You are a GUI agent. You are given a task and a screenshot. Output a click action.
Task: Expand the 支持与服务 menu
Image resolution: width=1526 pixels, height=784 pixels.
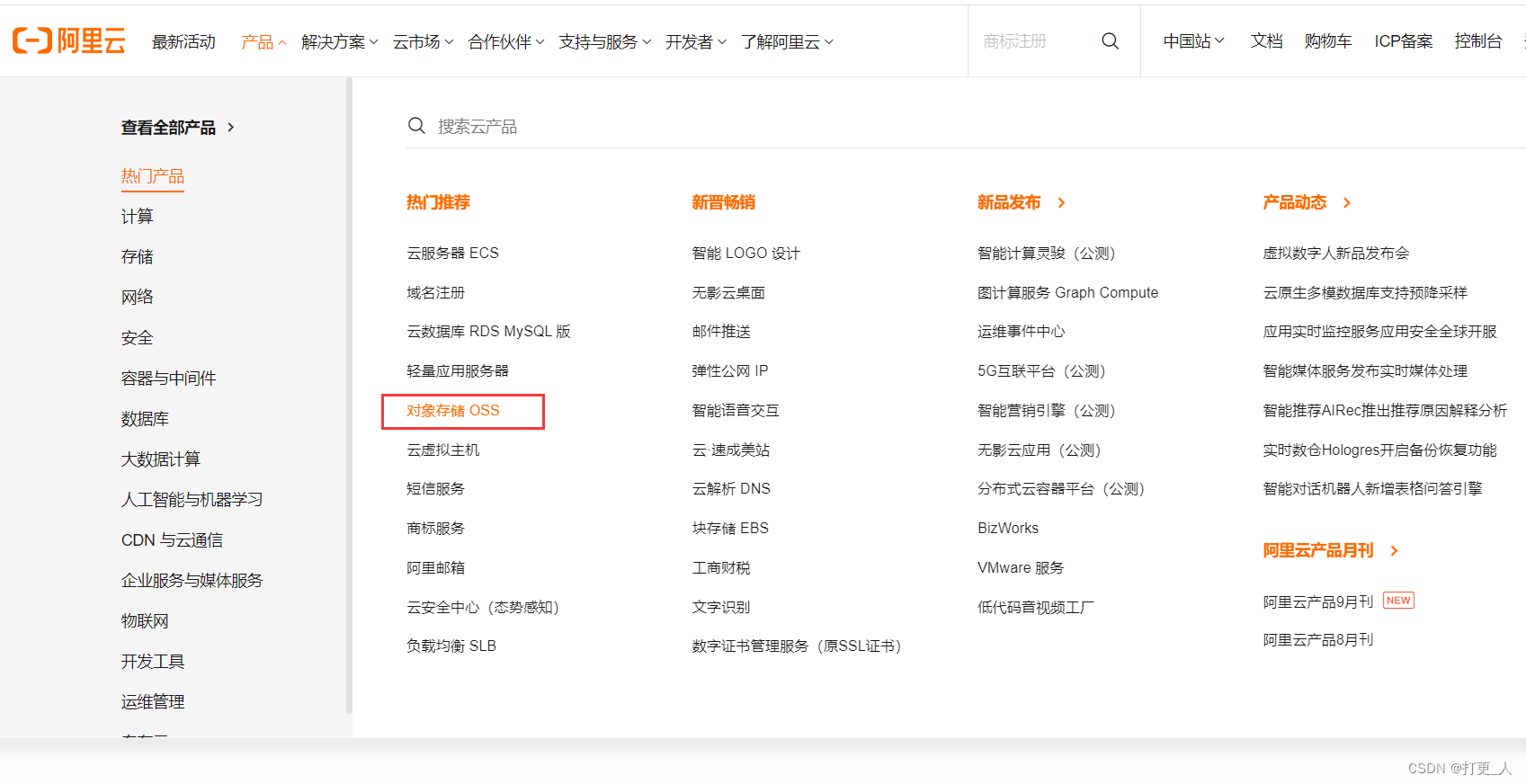[x=603, y=42]
